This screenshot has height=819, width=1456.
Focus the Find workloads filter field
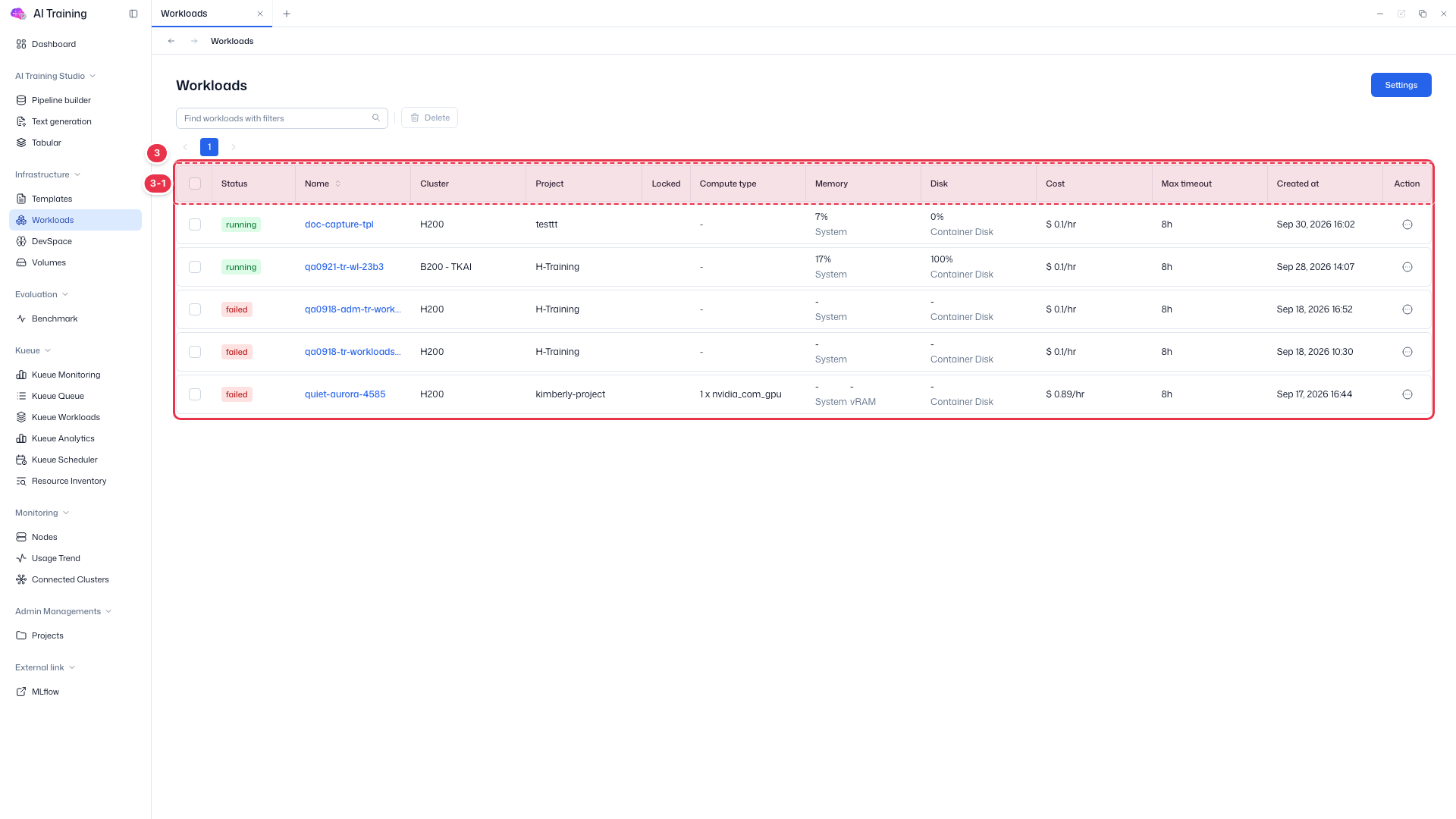click(x=282, y=118)
